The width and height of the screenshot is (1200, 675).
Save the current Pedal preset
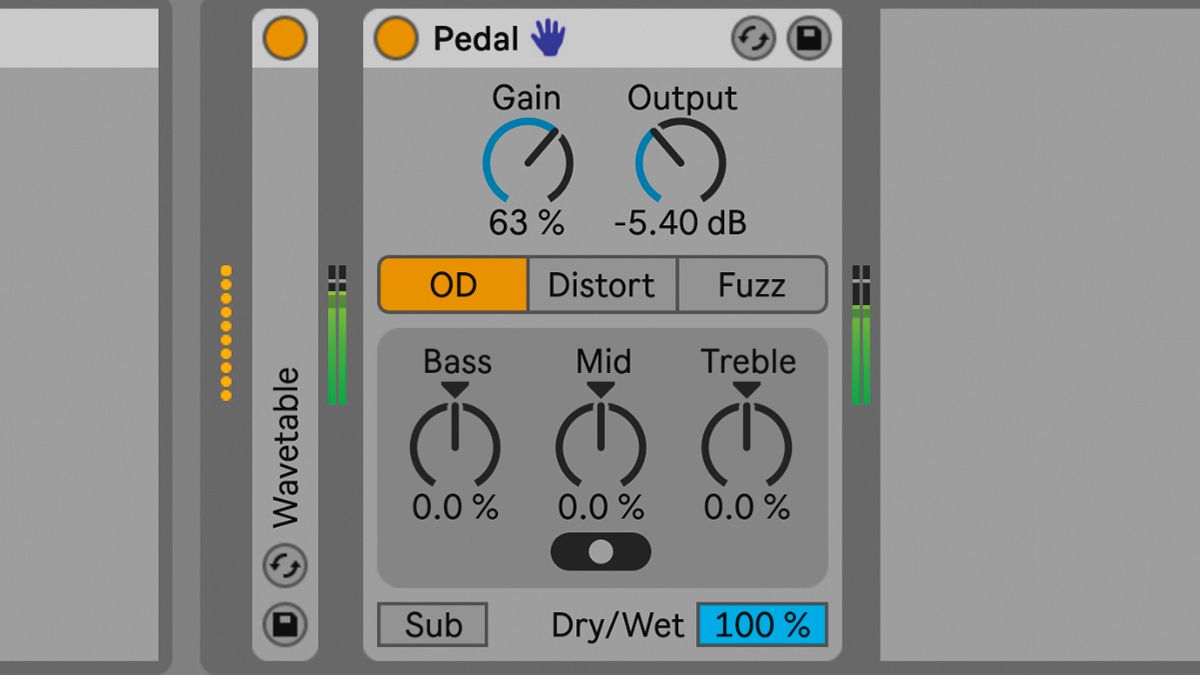pyautogui.click(x=809, y=38)
